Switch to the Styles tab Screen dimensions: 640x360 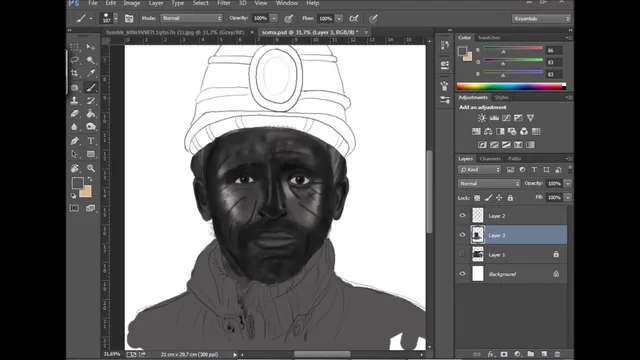502,98
